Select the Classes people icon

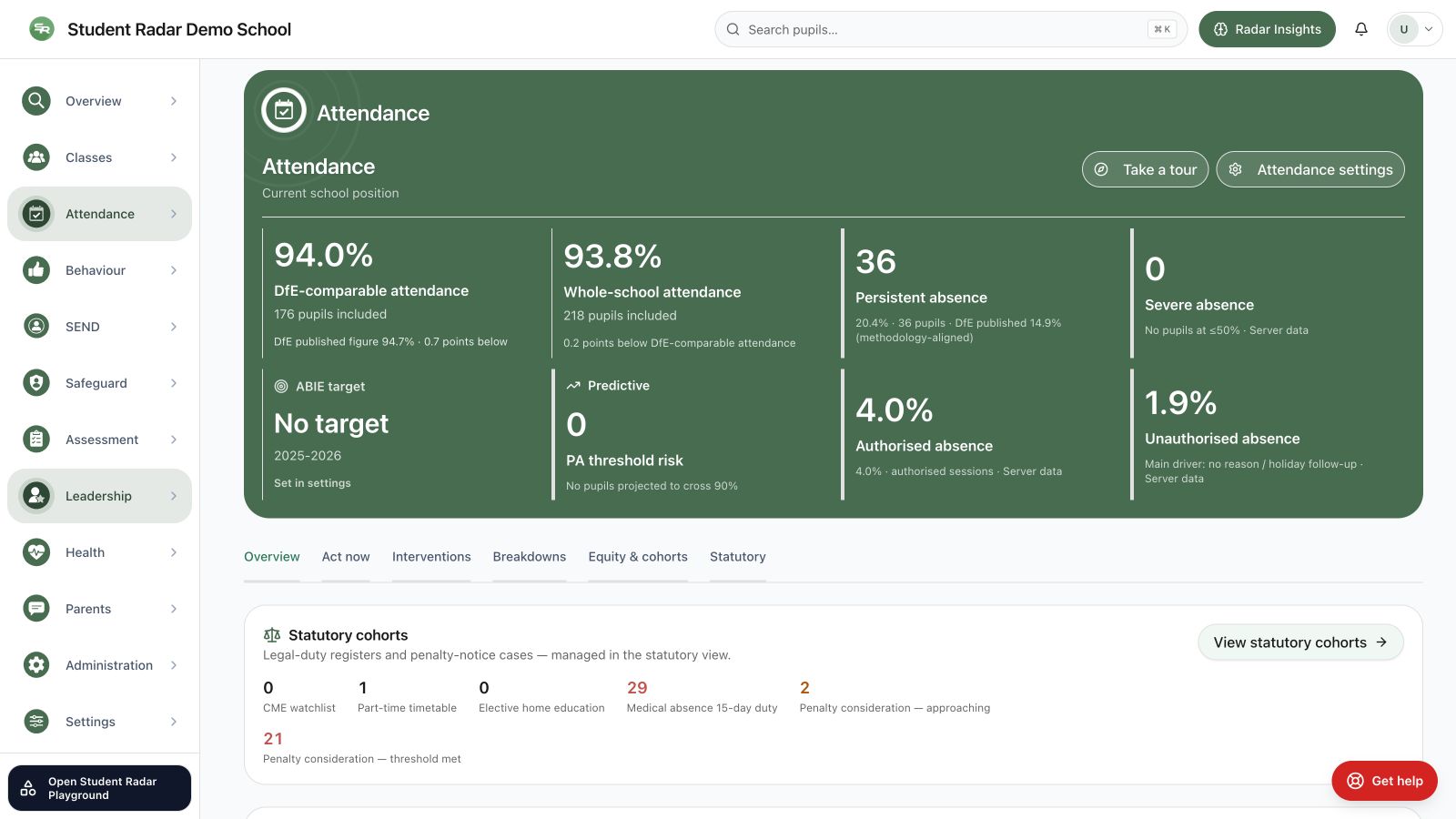[x=36, y=157]
